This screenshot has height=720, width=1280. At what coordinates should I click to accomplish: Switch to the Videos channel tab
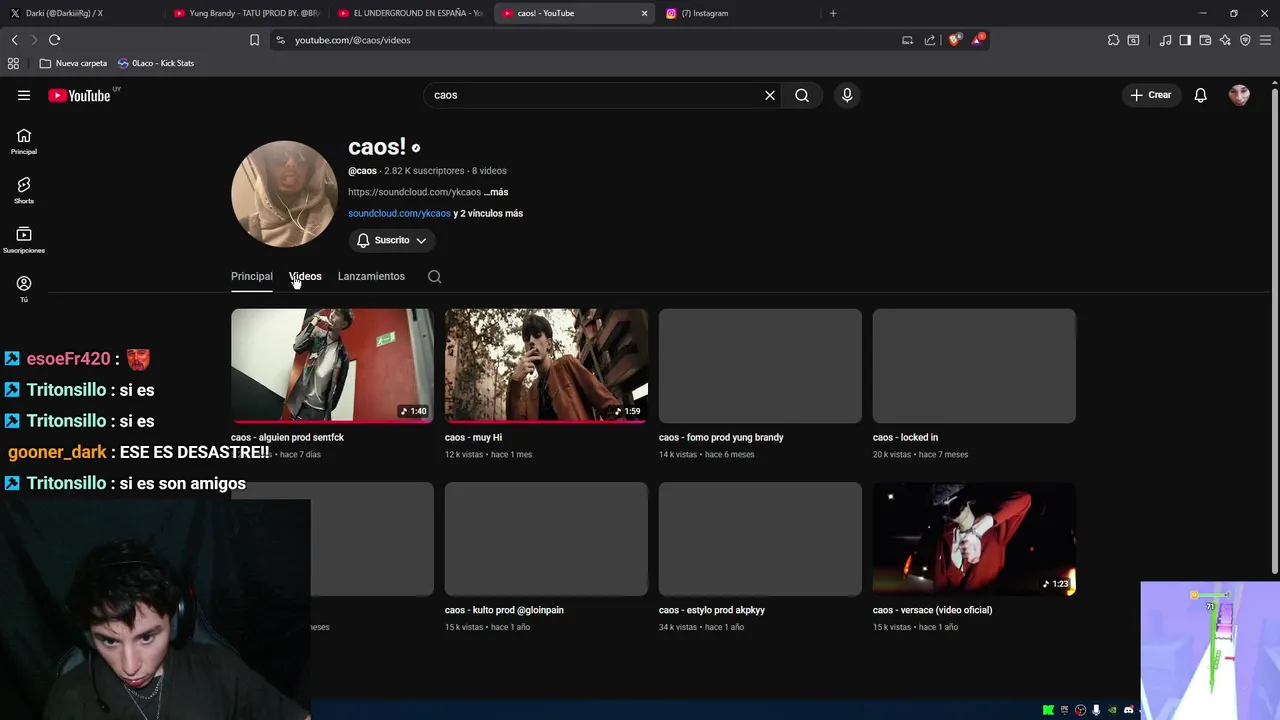305,276
